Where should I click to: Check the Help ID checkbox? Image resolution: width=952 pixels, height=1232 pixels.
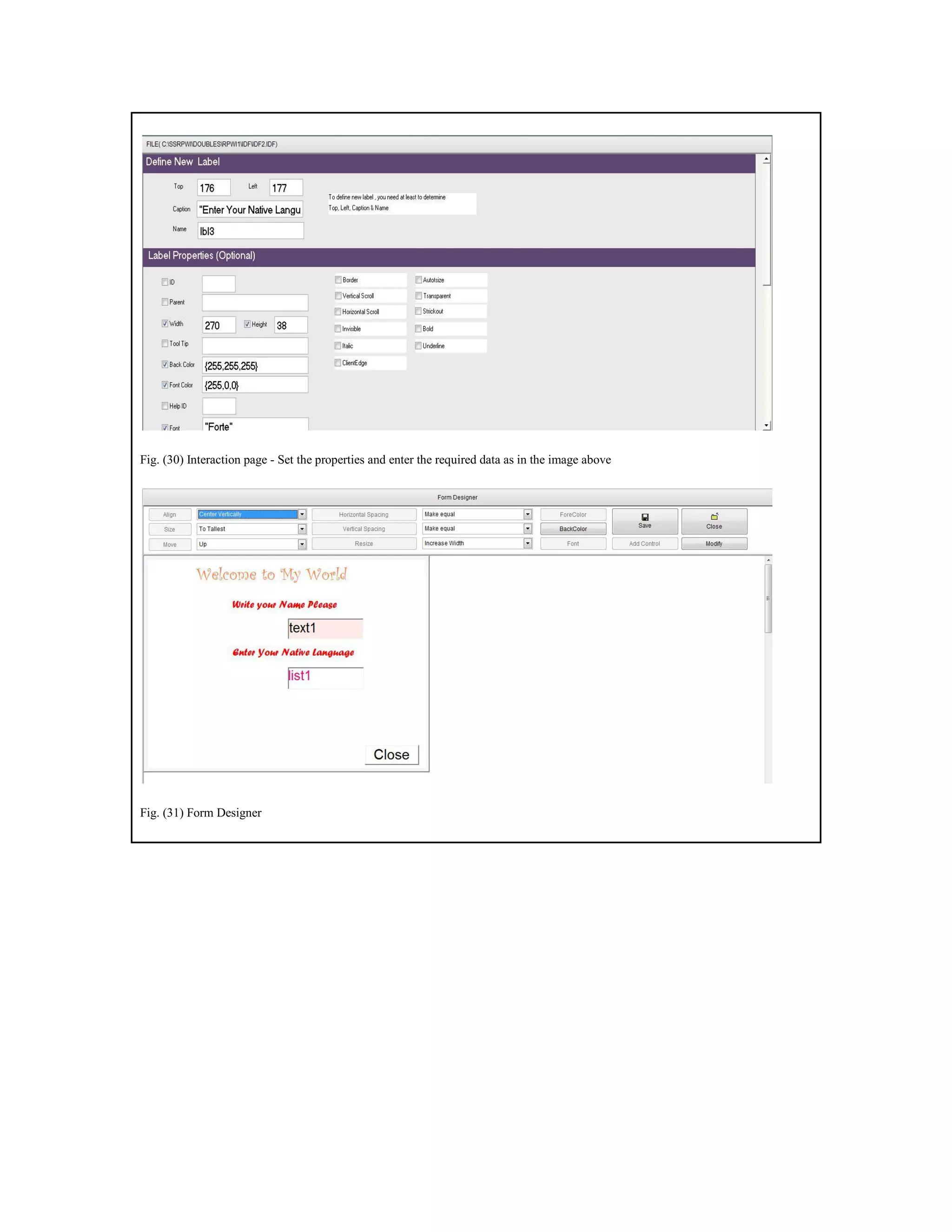click(x=165, y=406)
